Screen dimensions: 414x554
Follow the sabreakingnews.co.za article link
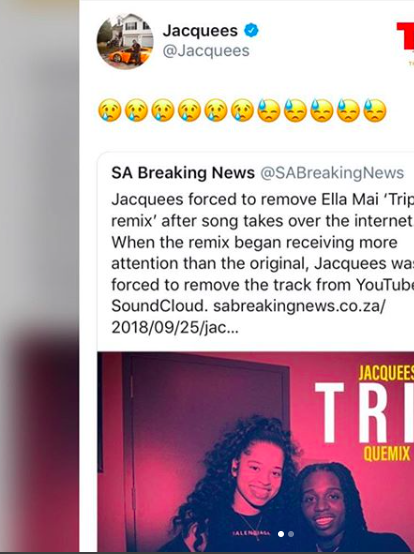tap(299, 306)
